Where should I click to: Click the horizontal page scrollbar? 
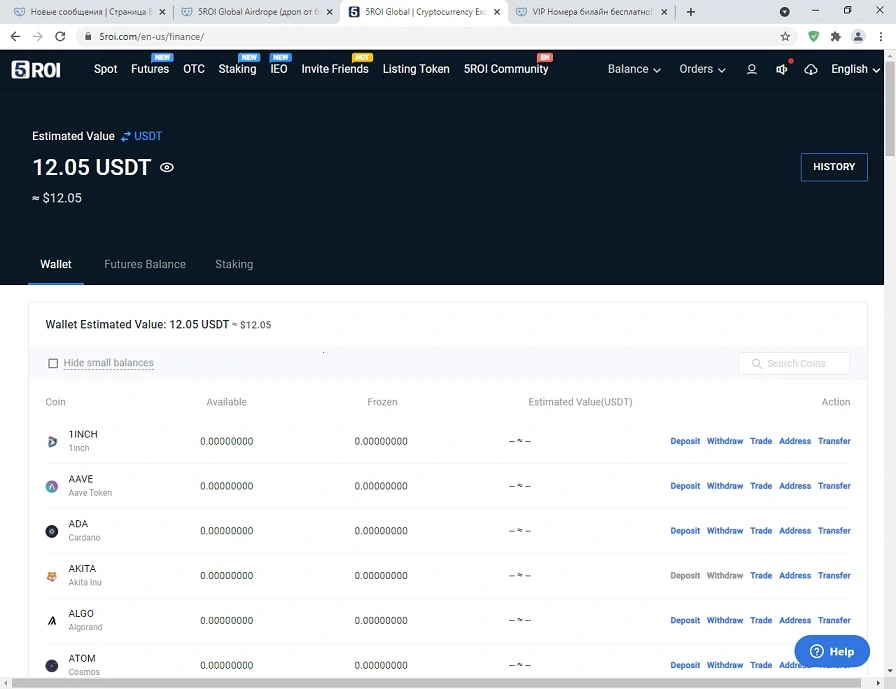click(436, 683)
